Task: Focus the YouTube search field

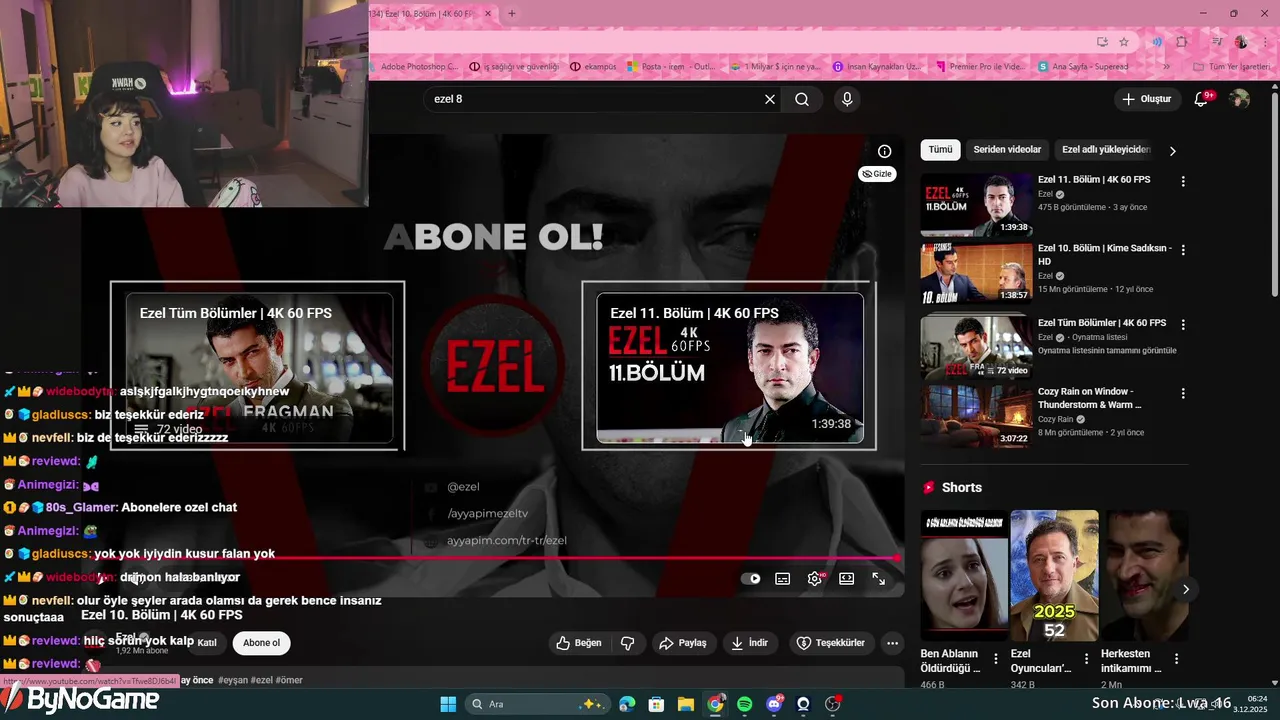Action: 592,99
